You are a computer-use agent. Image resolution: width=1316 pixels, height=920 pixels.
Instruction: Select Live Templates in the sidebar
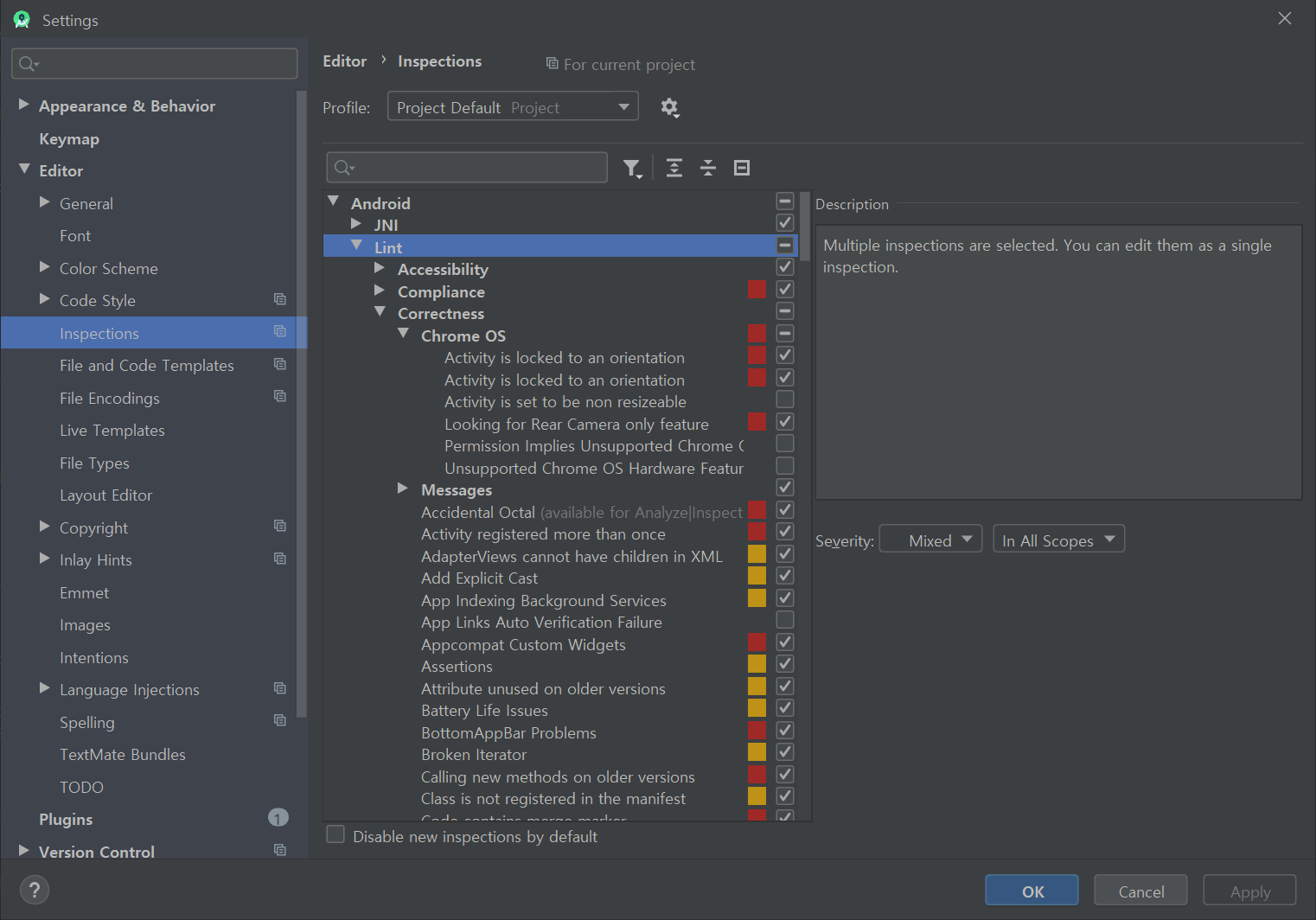112,431
